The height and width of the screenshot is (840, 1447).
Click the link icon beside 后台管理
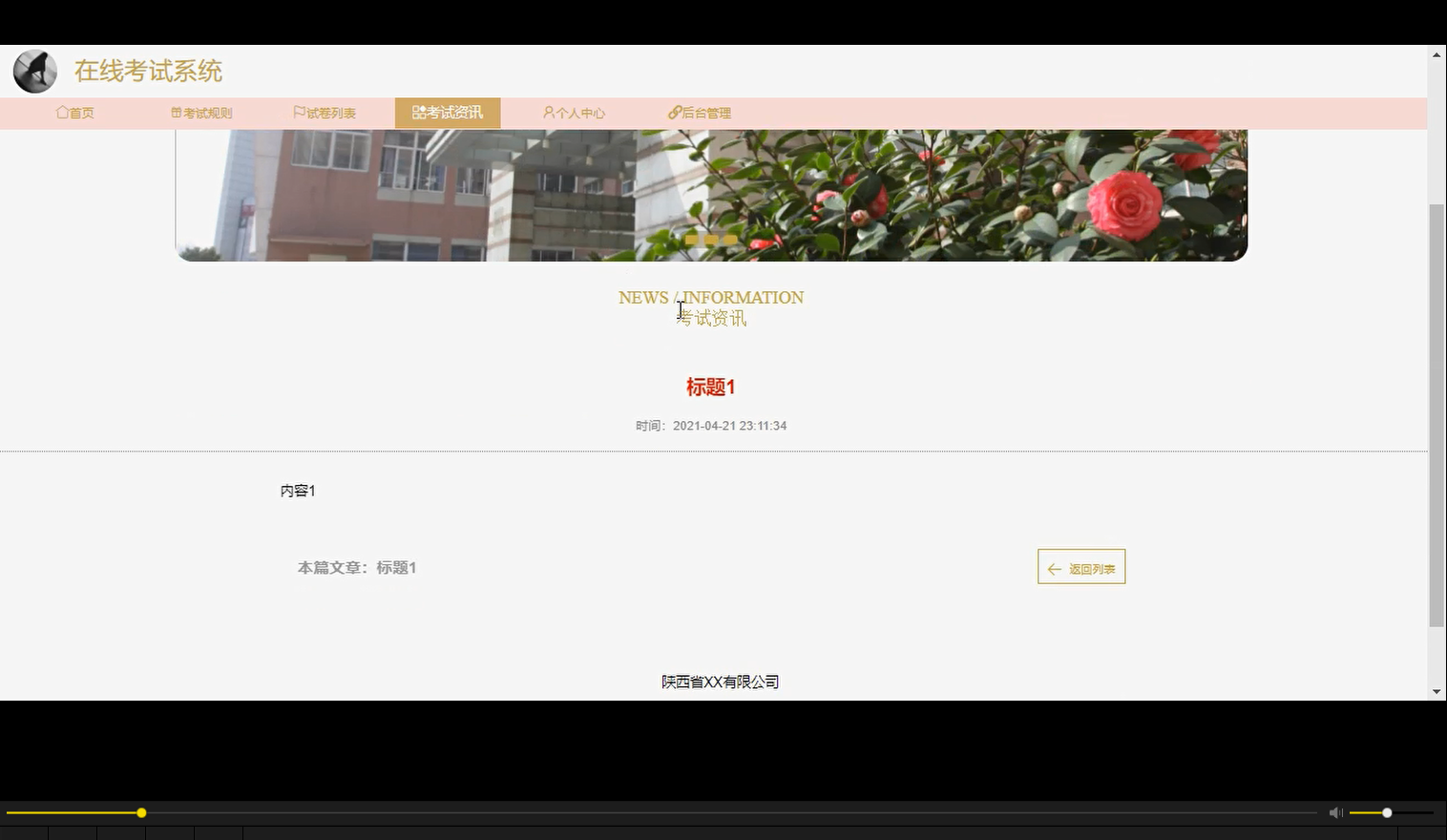[x=674, y=112]
